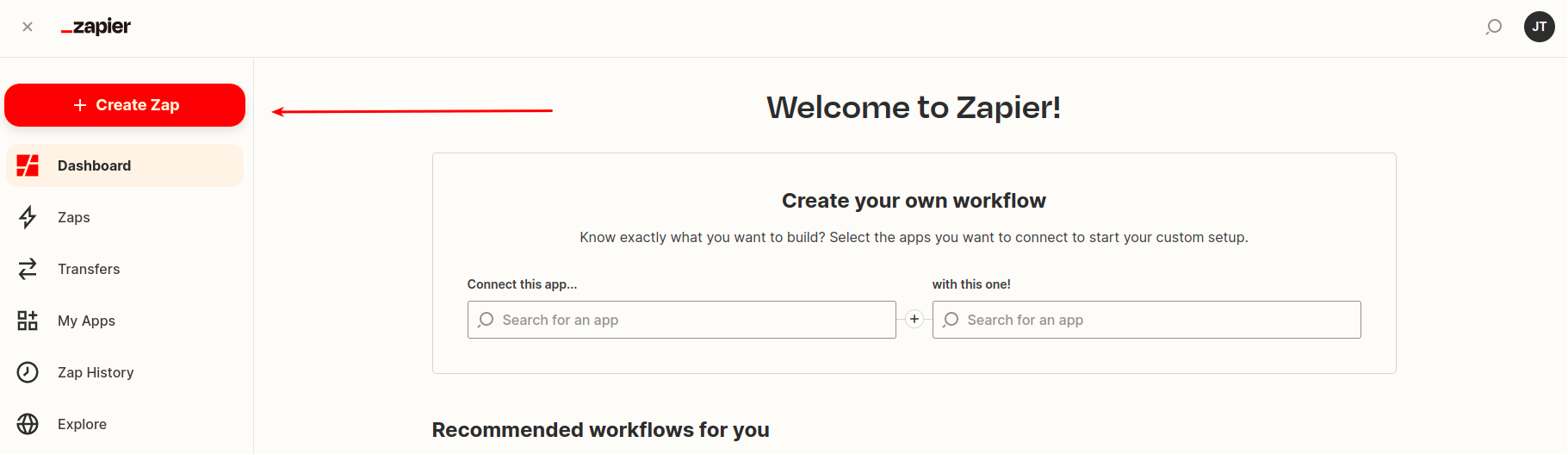
Task: Click the Zapier logo
Action: 96,27
